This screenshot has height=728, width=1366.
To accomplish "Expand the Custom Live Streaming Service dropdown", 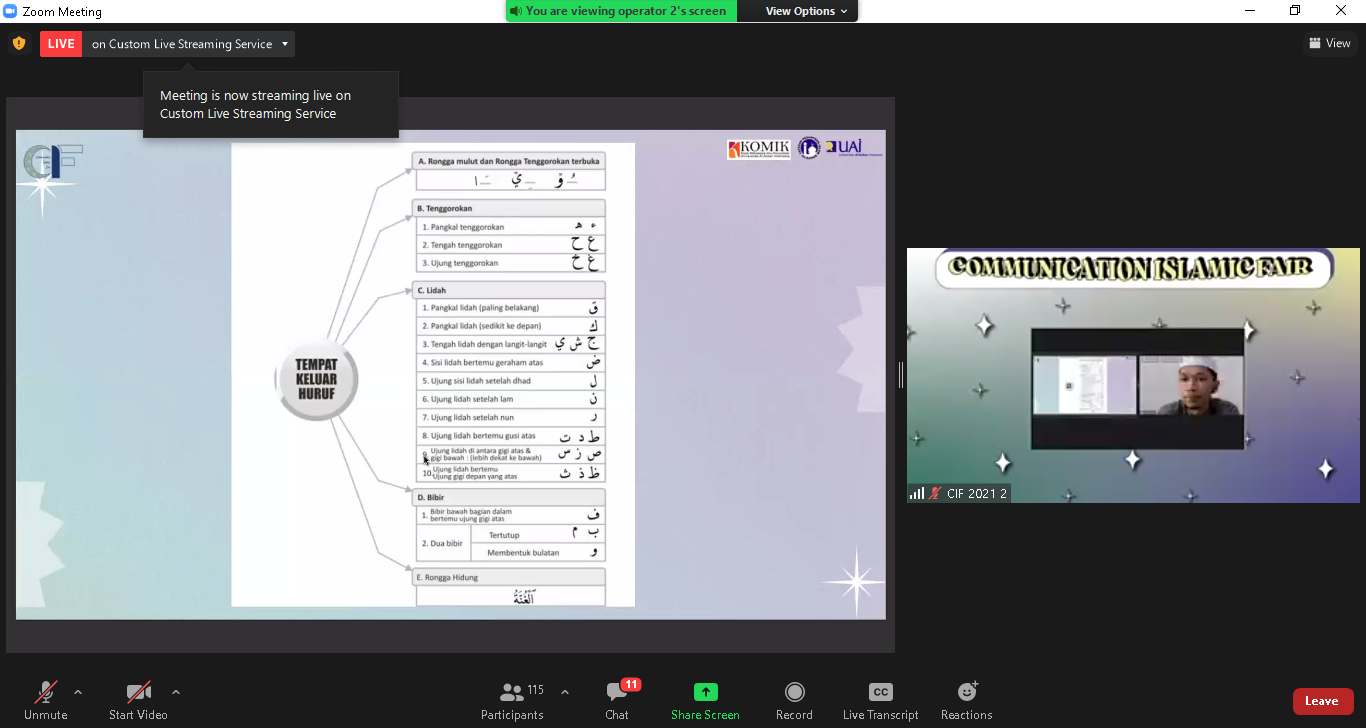I will coord(285,44).
